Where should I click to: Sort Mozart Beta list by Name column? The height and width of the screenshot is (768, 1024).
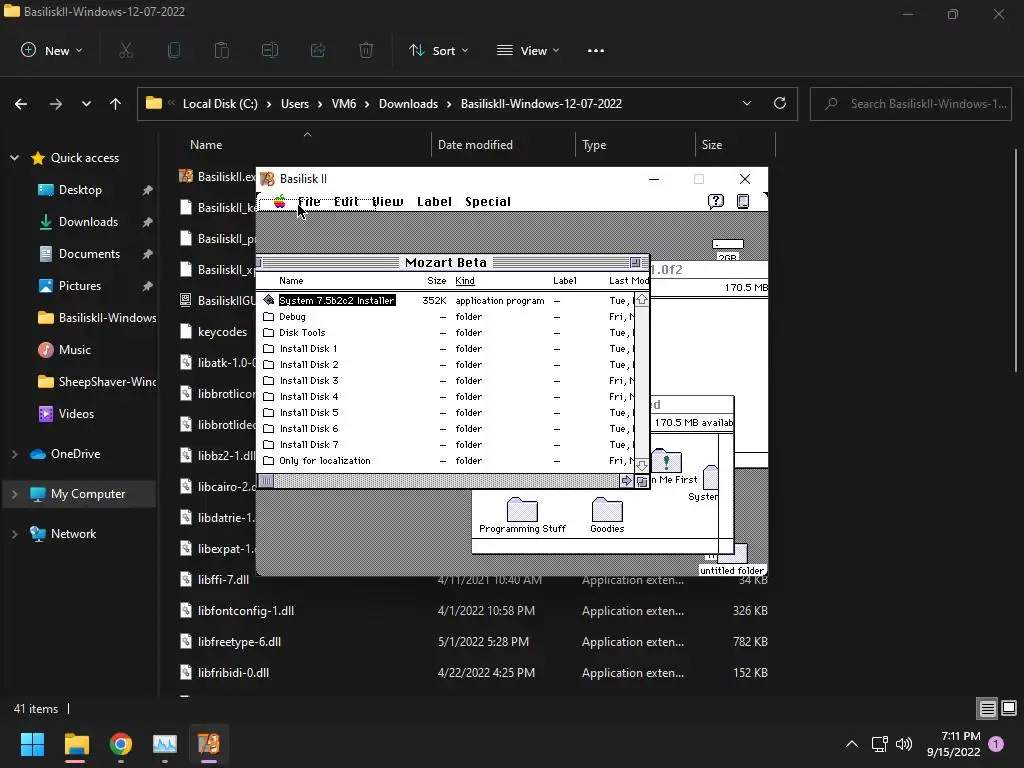(291, 281)
